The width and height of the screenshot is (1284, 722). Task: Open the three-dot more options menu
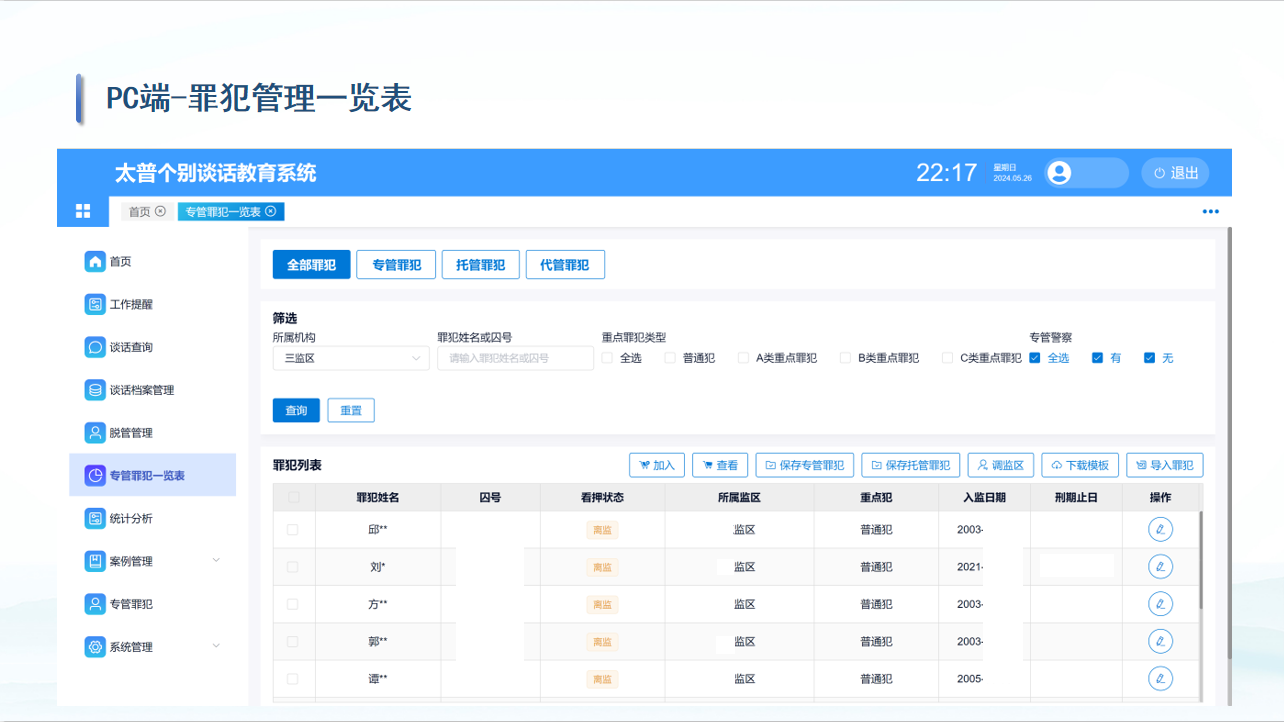click(1211, 212)
